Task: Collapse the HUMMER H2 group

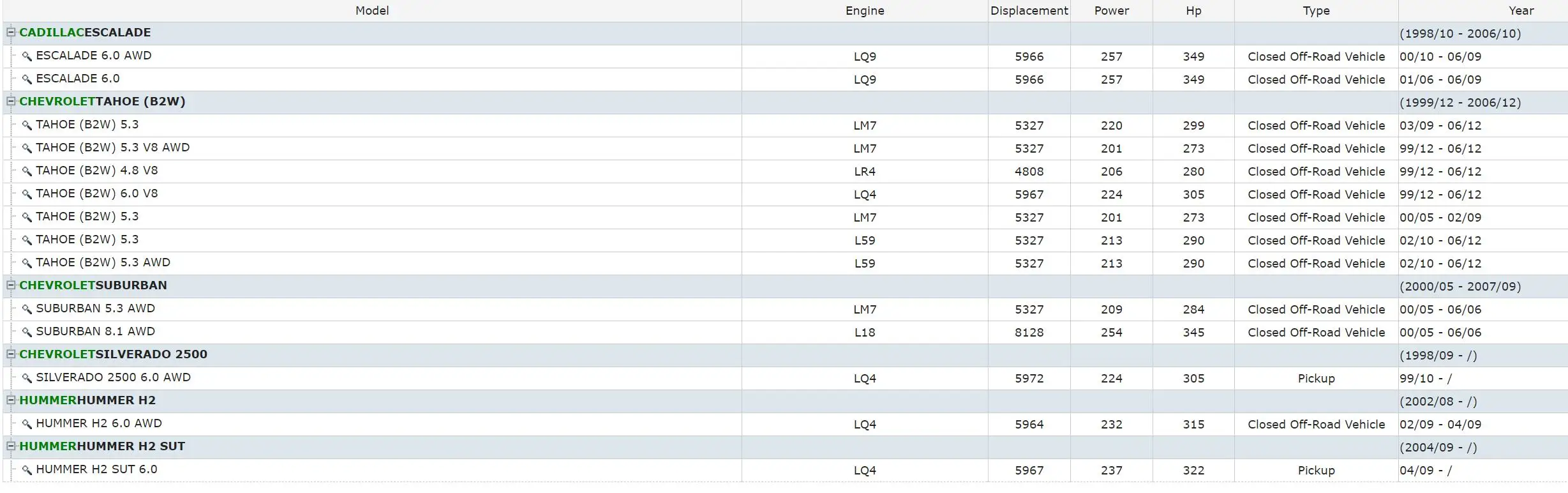Action: coord(11,400)
